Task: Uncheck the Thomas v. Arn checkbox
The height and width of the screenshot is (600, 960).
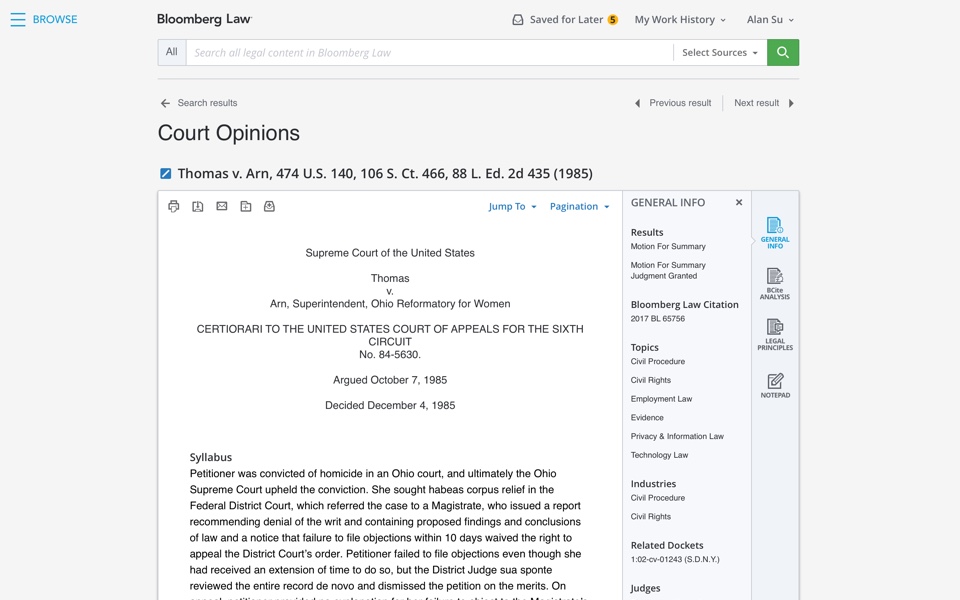Action: click(x=166, y=174)
